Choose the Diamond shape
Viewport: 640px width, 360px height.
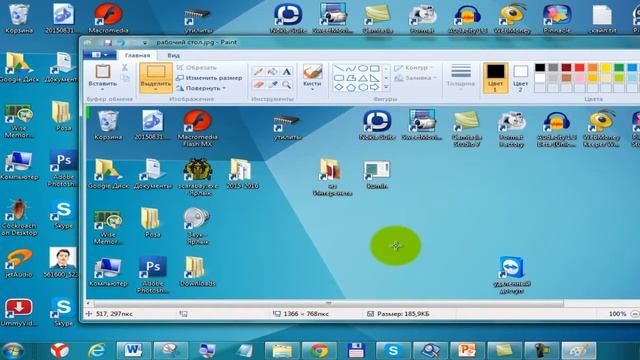[x=339, y=87]
